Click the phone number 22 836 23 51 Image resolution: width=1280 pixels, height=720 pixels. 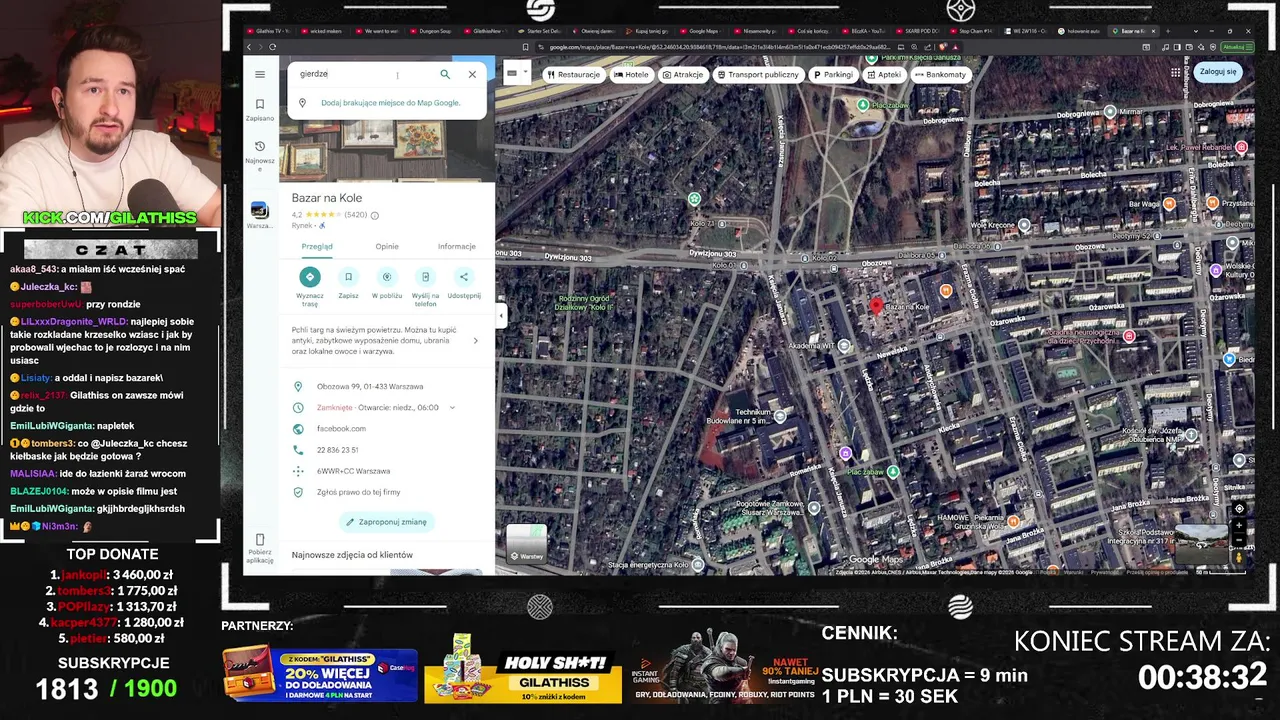click(337, 450)
